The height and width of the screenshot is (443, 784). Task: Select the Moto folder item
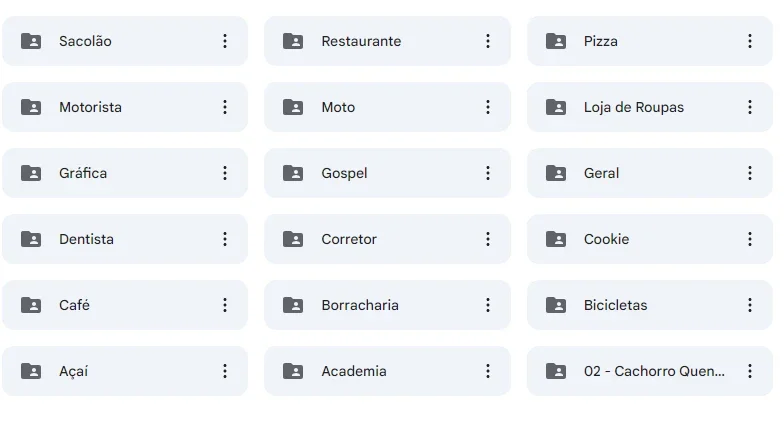coord(388,107)
